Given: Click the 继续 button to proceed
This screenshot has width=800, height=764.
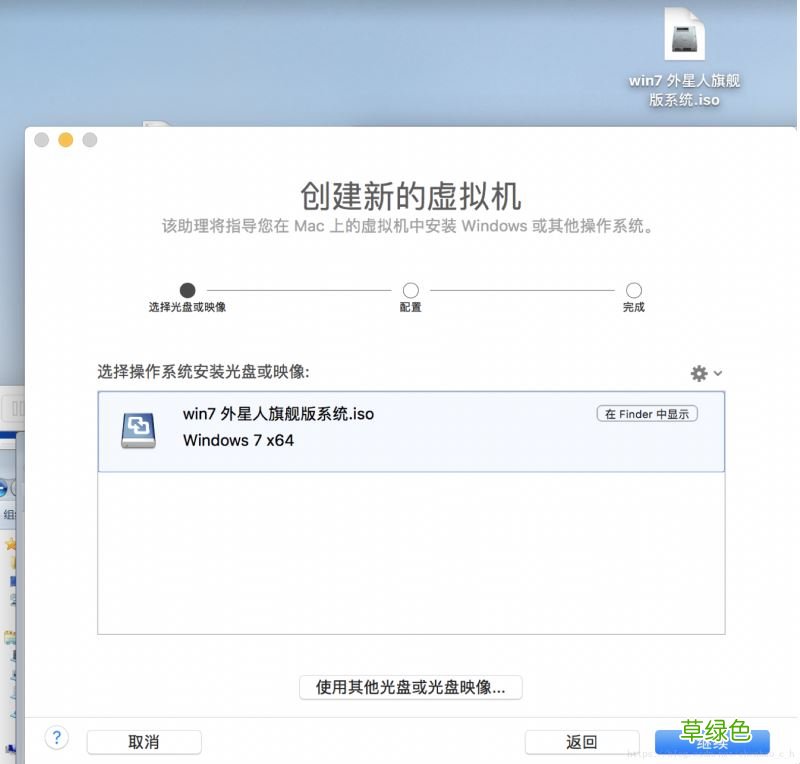Looking at the screenshot, I should [712, 743].
